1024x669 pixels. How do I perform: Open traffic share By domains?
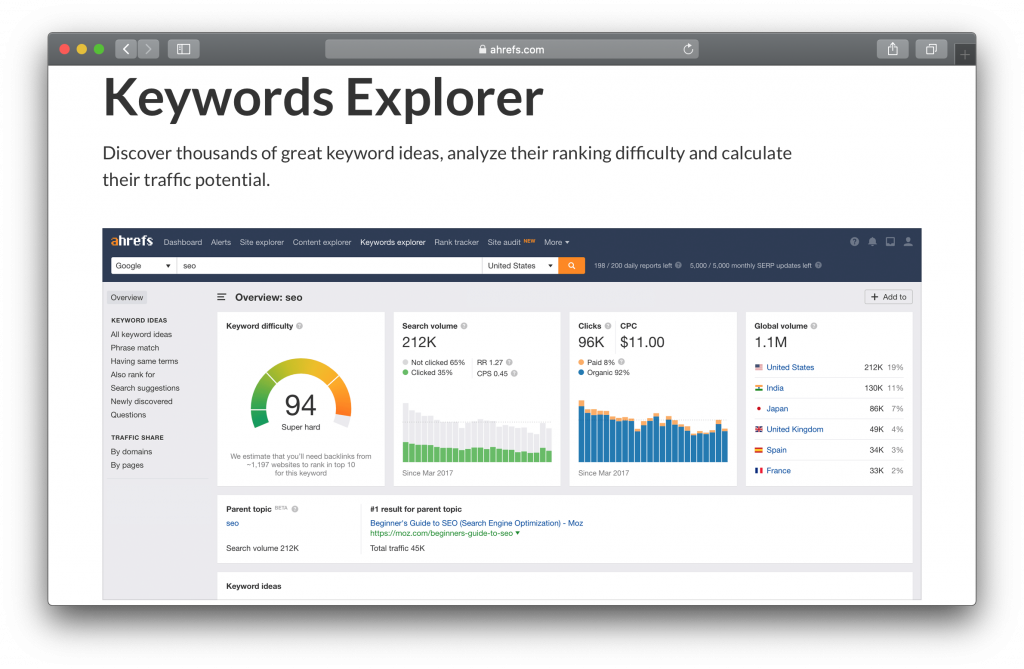pos(131,452)
